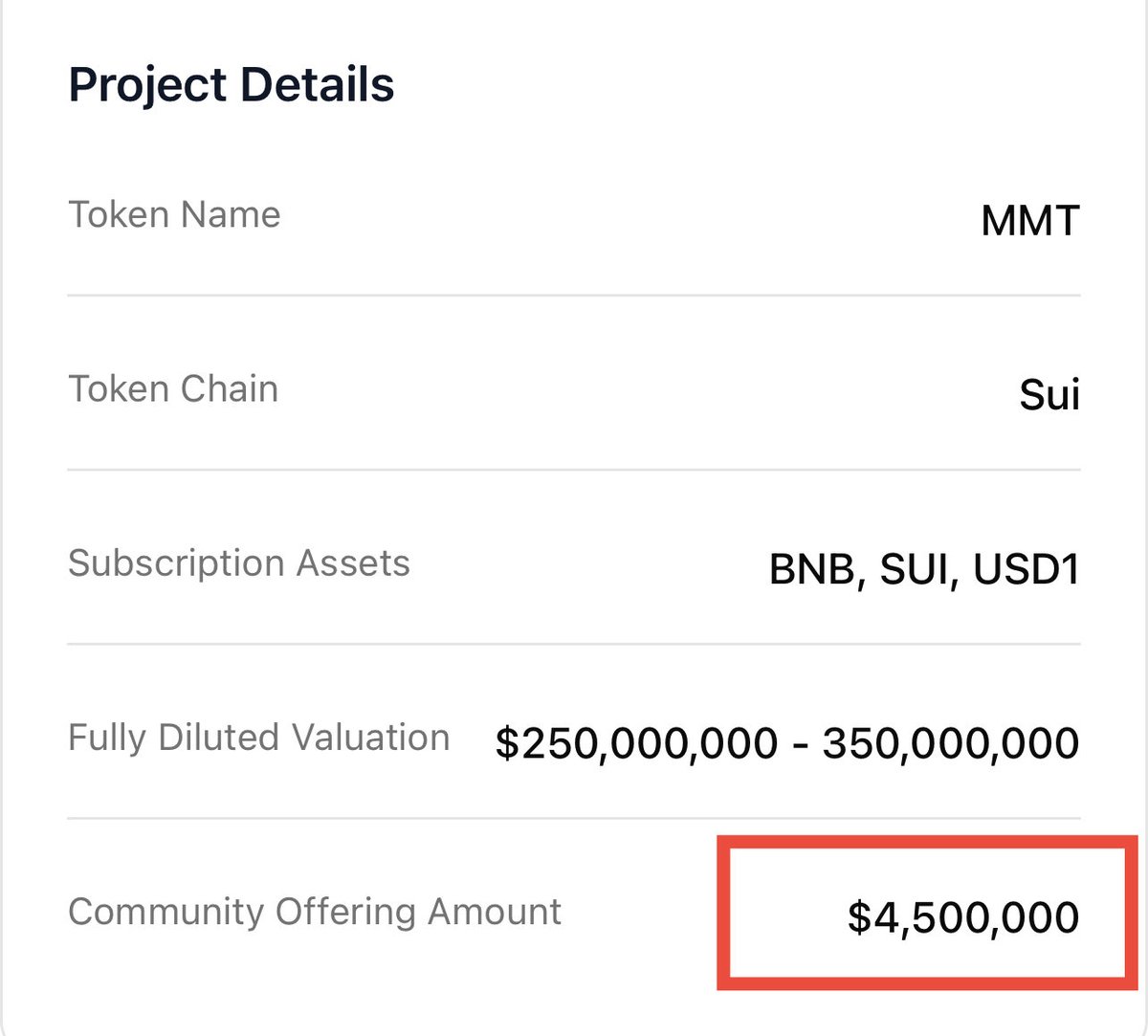1148x1036 pixels.
Task: Click the divider below Subscription Assets row
Action: click(574, 644)
